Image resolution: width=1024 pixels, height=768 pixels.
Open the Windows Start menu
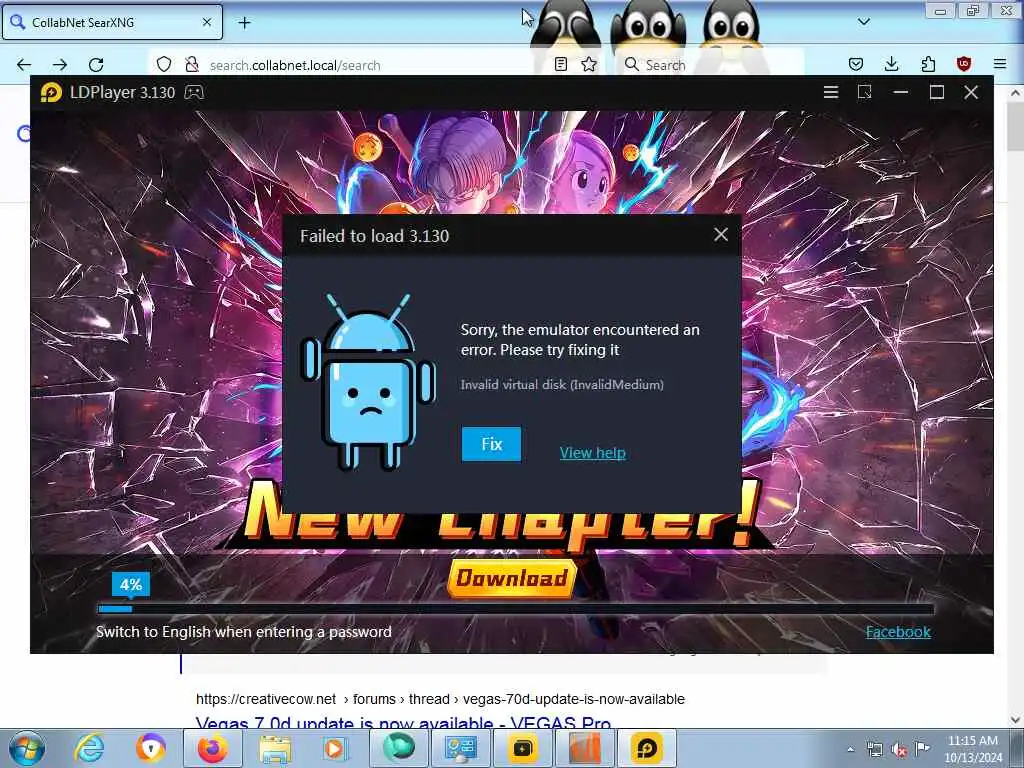click(x=26, y=748)
